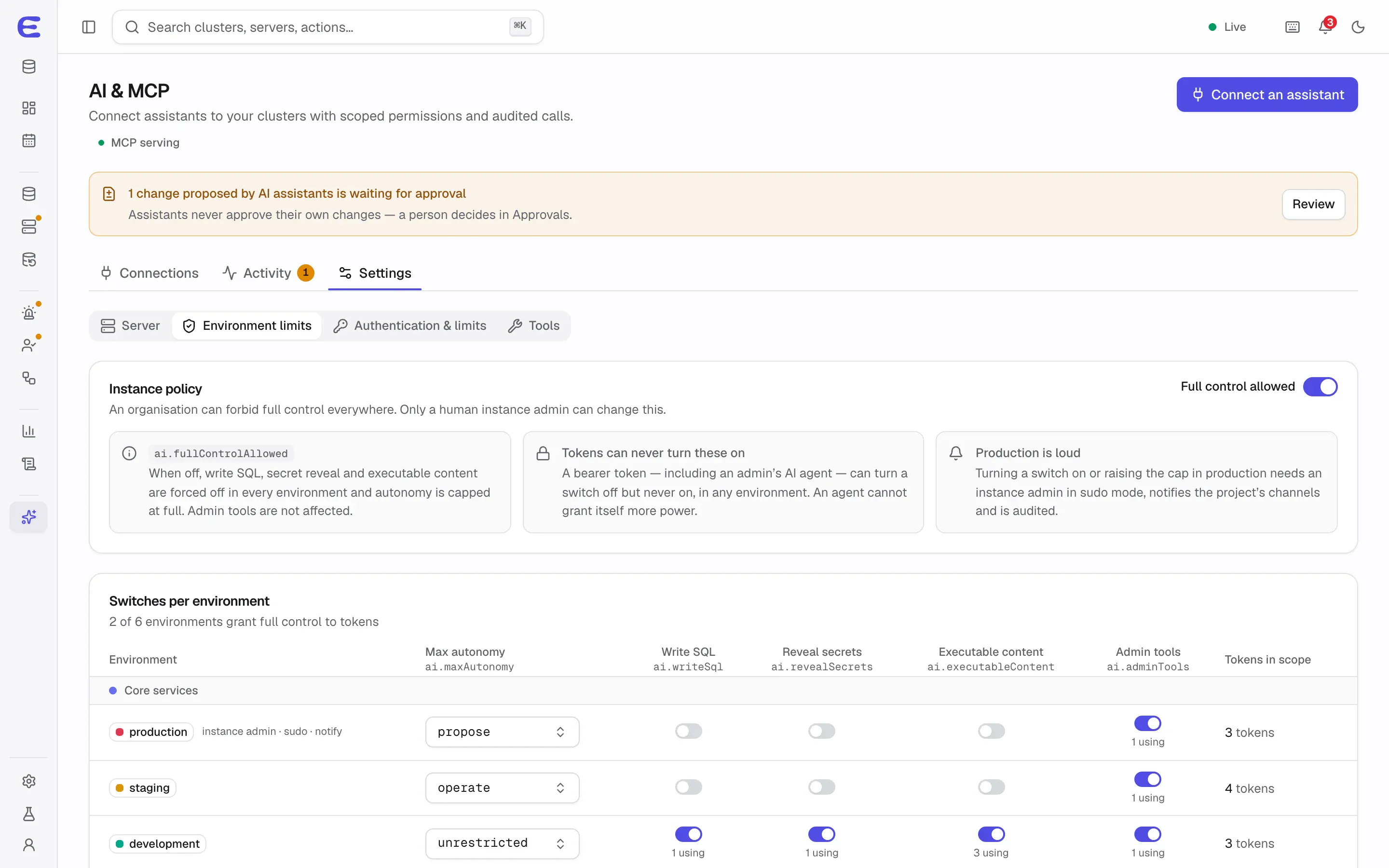Enable Reveal secrets for staging
The image size is (1389, 868).
[821, 787]
